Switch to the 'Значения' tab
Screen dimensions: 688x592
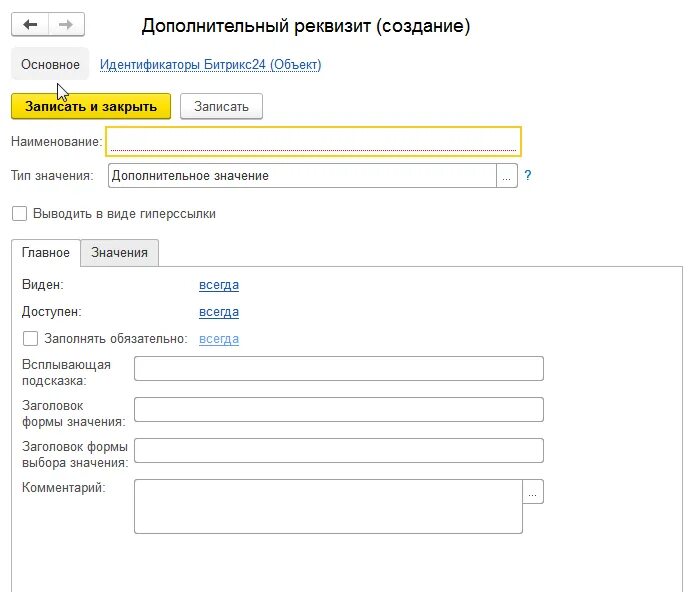(119, 253)
